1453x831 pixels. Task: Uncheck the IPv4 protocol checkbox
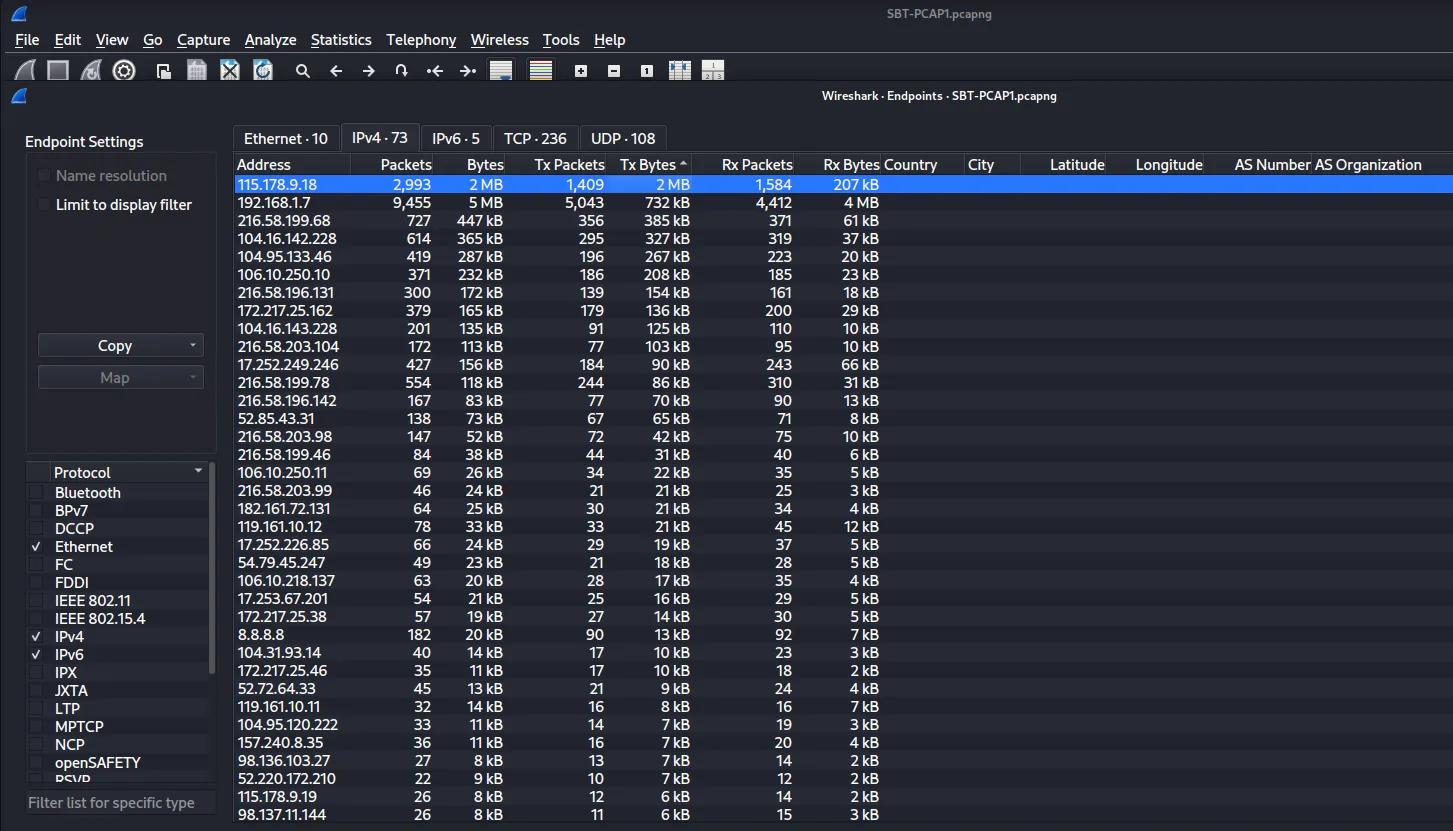(37, 637)
